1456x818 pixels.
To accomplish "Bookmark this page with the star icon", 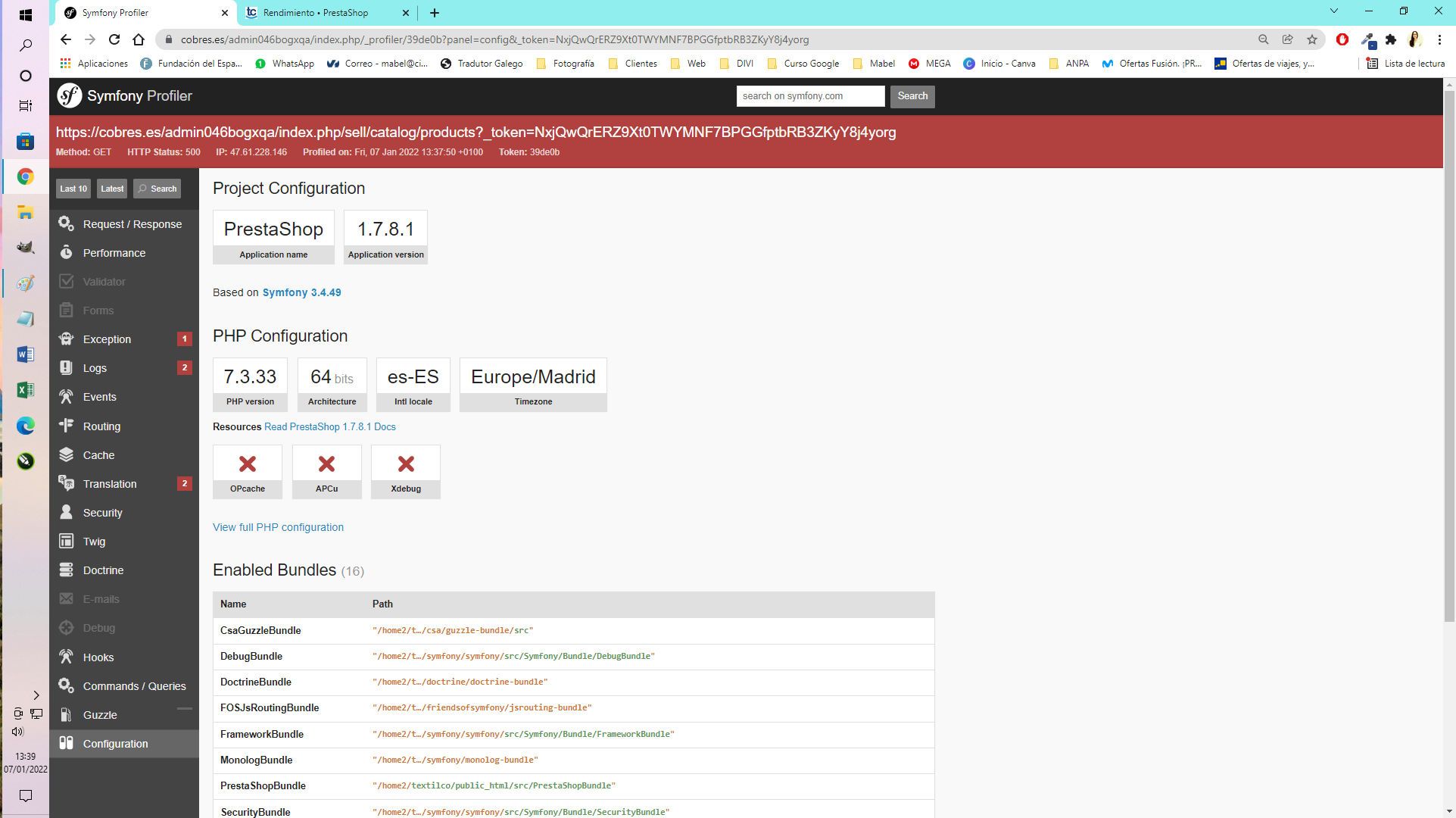I will [x=1312, y=39].
